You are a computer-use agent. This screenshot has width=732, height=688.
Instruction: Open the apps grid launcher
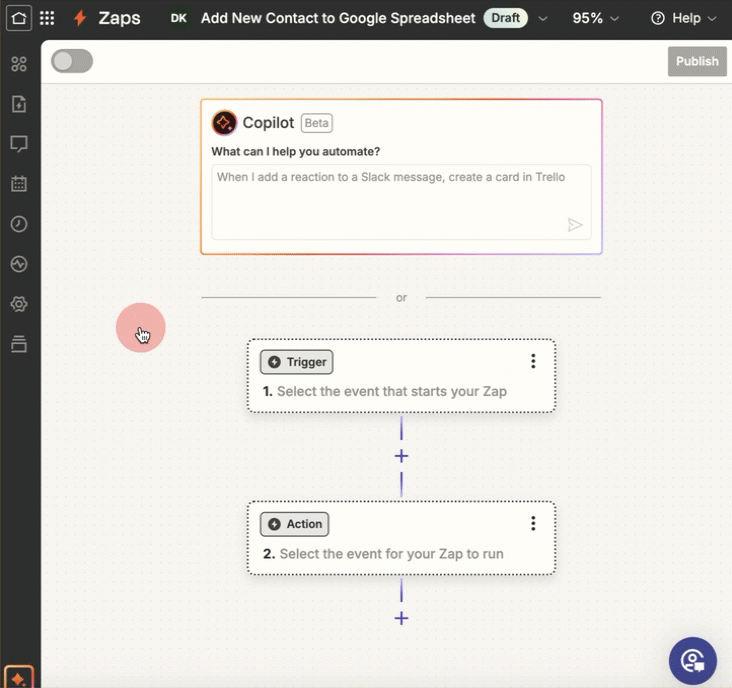pos(47,18)
